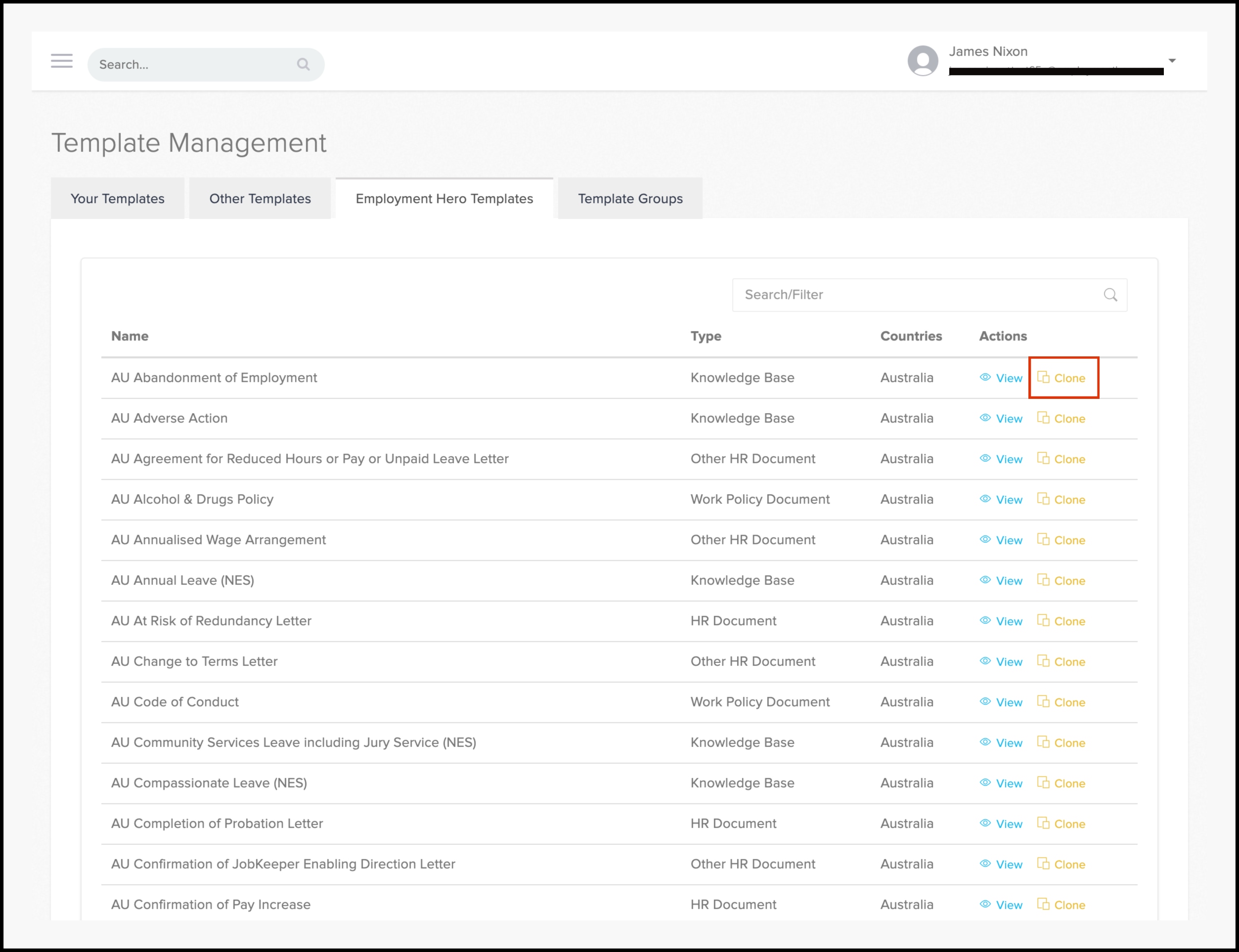Click the James Nixon avatar icon
The width and height of the screenshot is (1239, 952).
[x=923, y=61]
